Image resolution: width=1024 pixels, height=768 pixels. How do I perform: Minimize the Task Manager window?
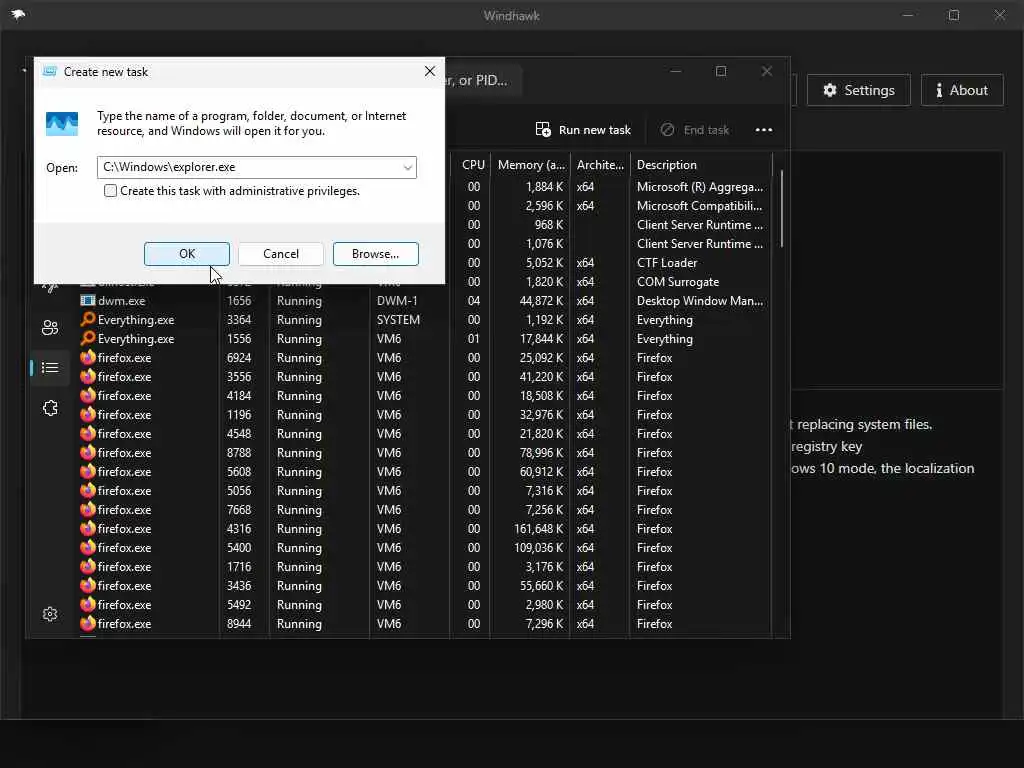[x=676, y=71]
